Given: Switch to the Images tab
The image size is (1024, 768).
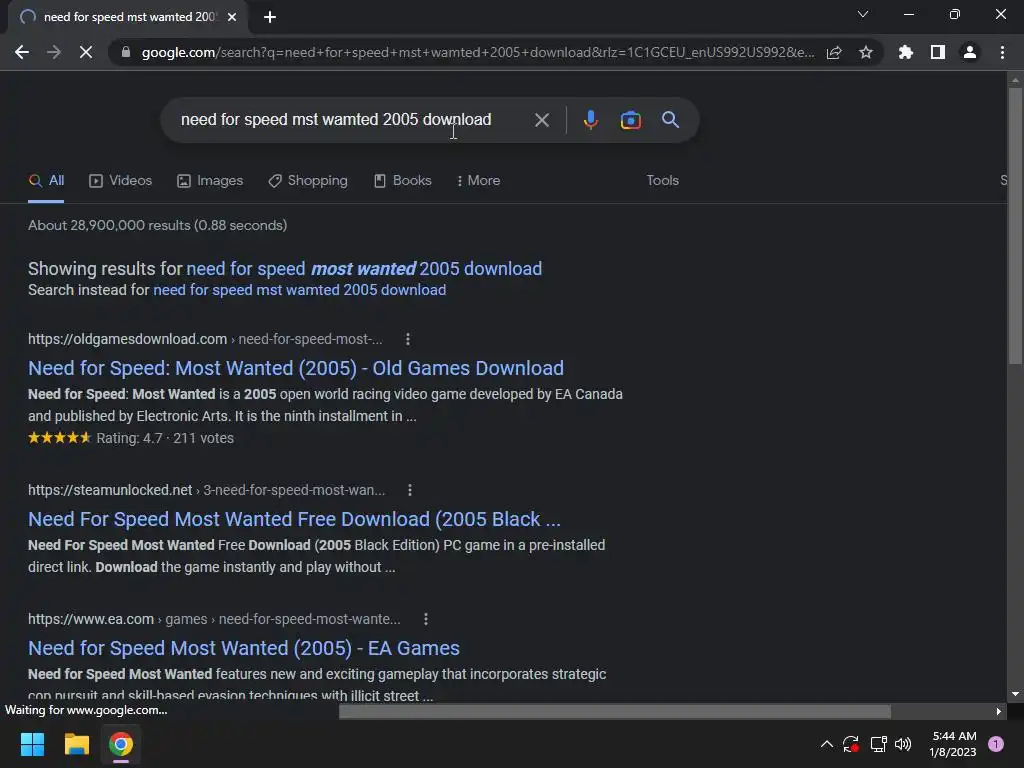Looking at the screenshot, I should [x=210, y=181].
